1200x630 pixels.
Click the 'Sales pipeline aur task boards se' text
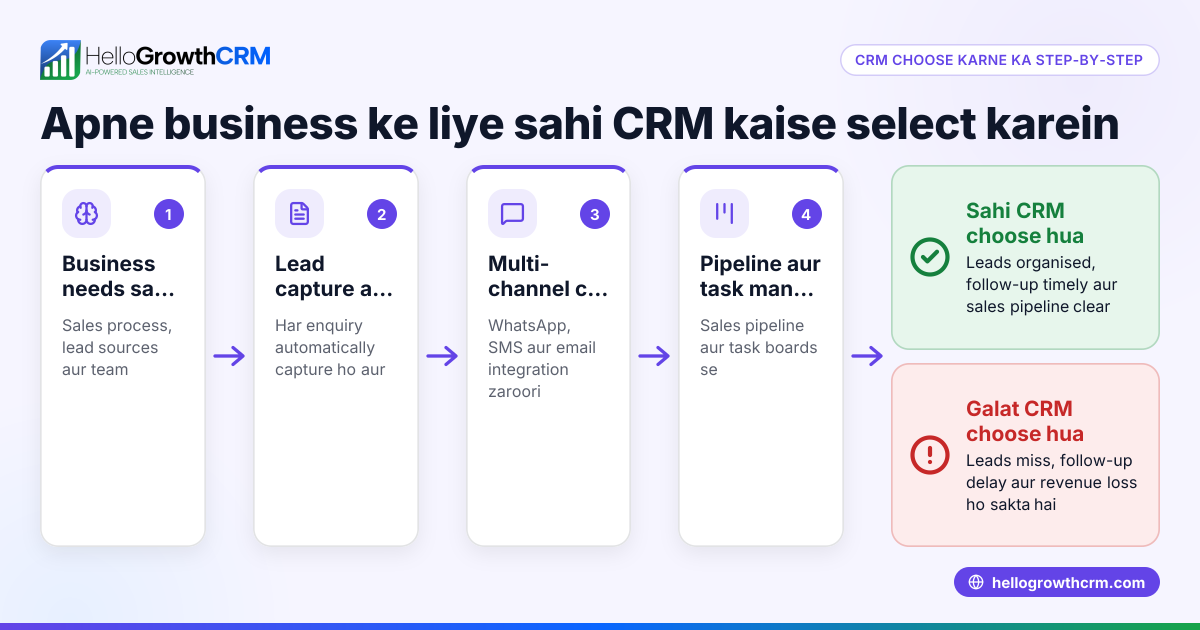click(759, 347)
